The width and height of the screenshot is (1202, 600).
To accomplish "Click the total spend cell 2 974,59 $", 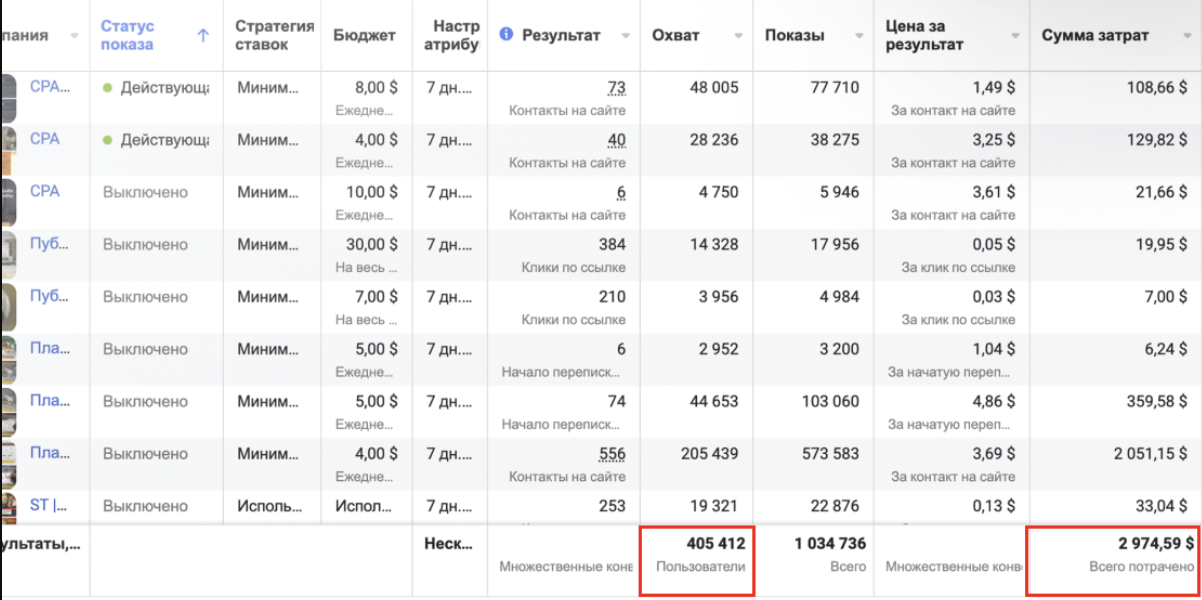I will (x=1114, y=556).
